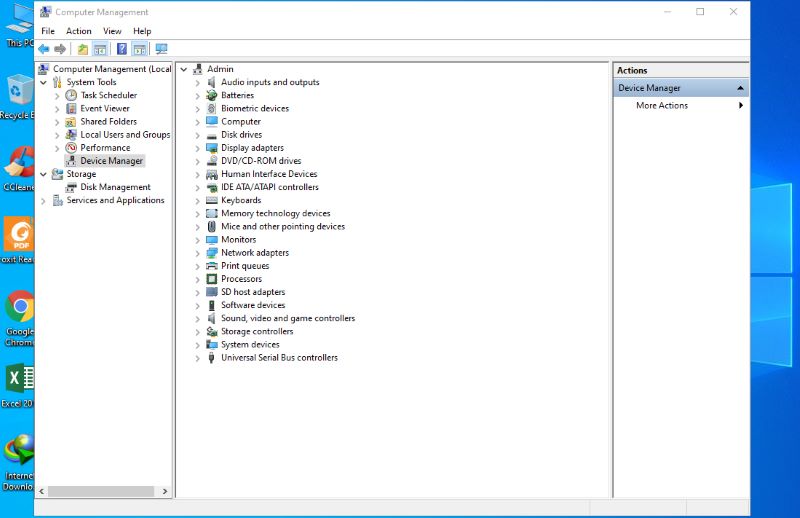Screen dimensions: 800x518
Task: Click the Forward arrow toolbar icon
Action: coord(60,49)
